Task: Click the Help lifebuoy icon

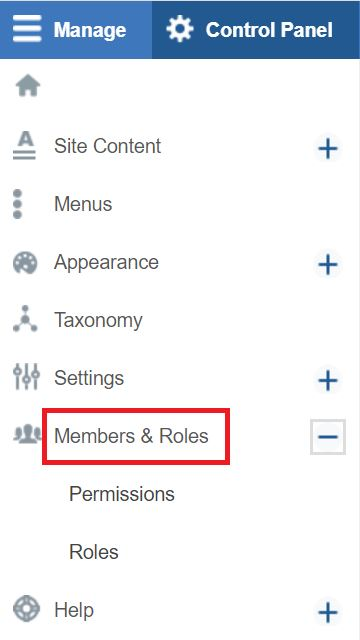Action: (27, 609)
